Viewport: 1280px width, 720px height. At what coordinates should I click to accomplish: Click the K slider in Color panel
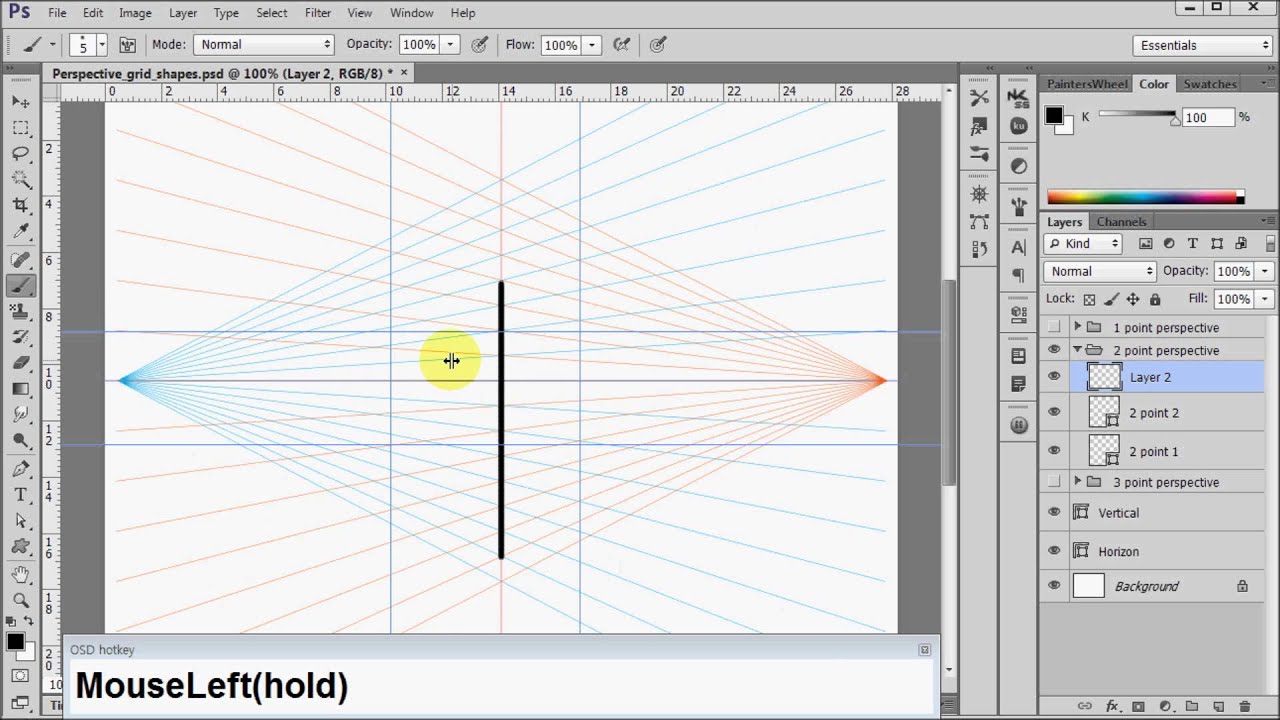point(1138,117)
